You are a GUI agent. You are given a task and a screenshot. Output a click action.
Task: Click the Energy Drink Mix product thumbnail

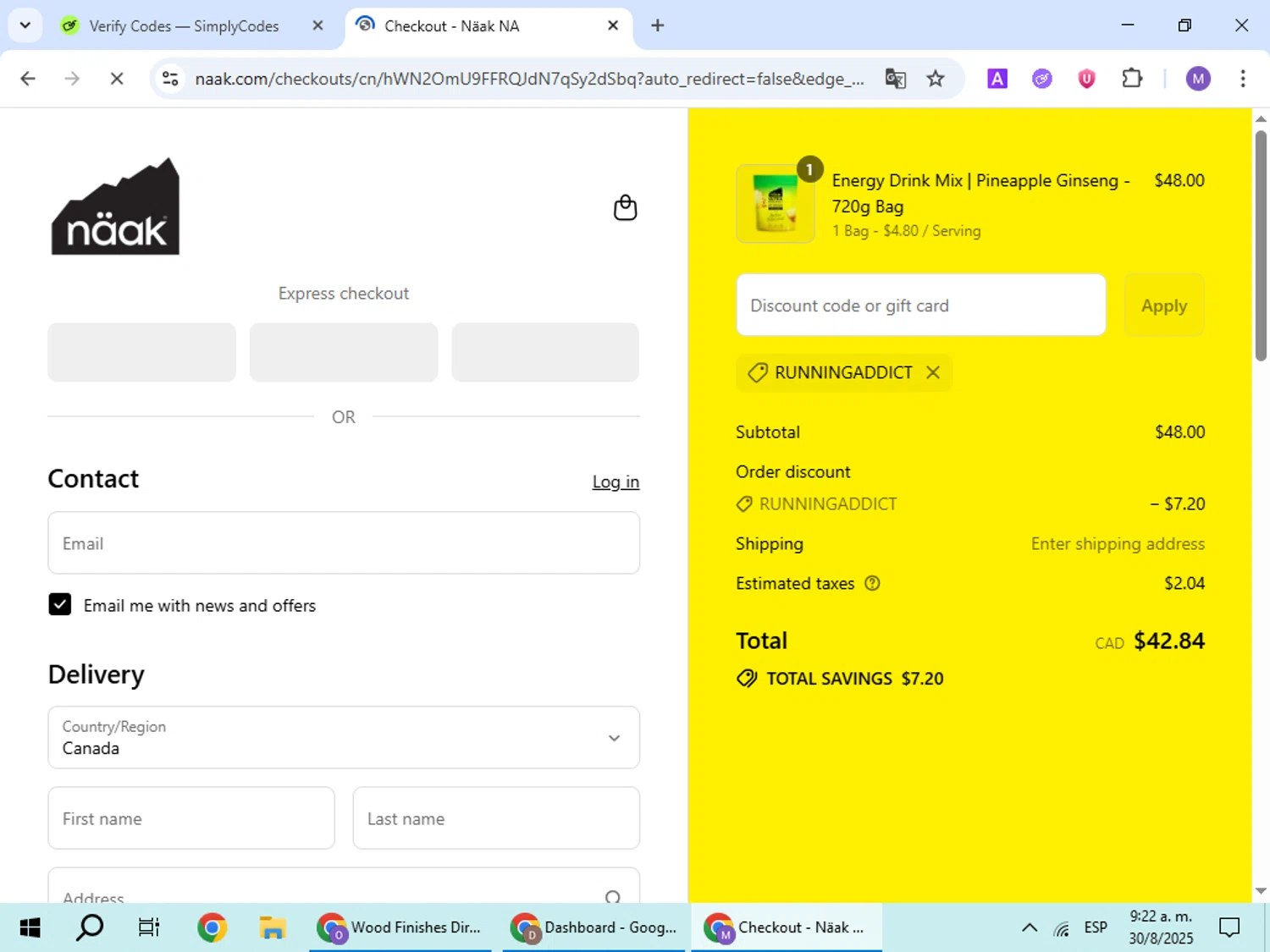(776, 203)
